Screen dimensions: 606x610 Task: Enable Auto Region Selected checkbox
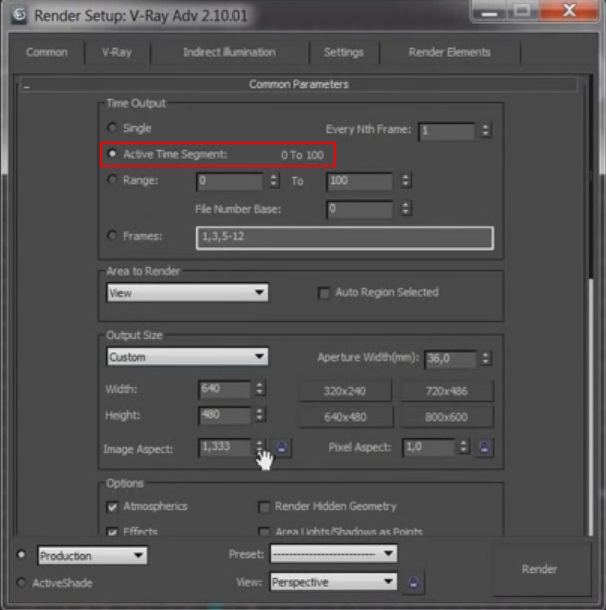323,293
